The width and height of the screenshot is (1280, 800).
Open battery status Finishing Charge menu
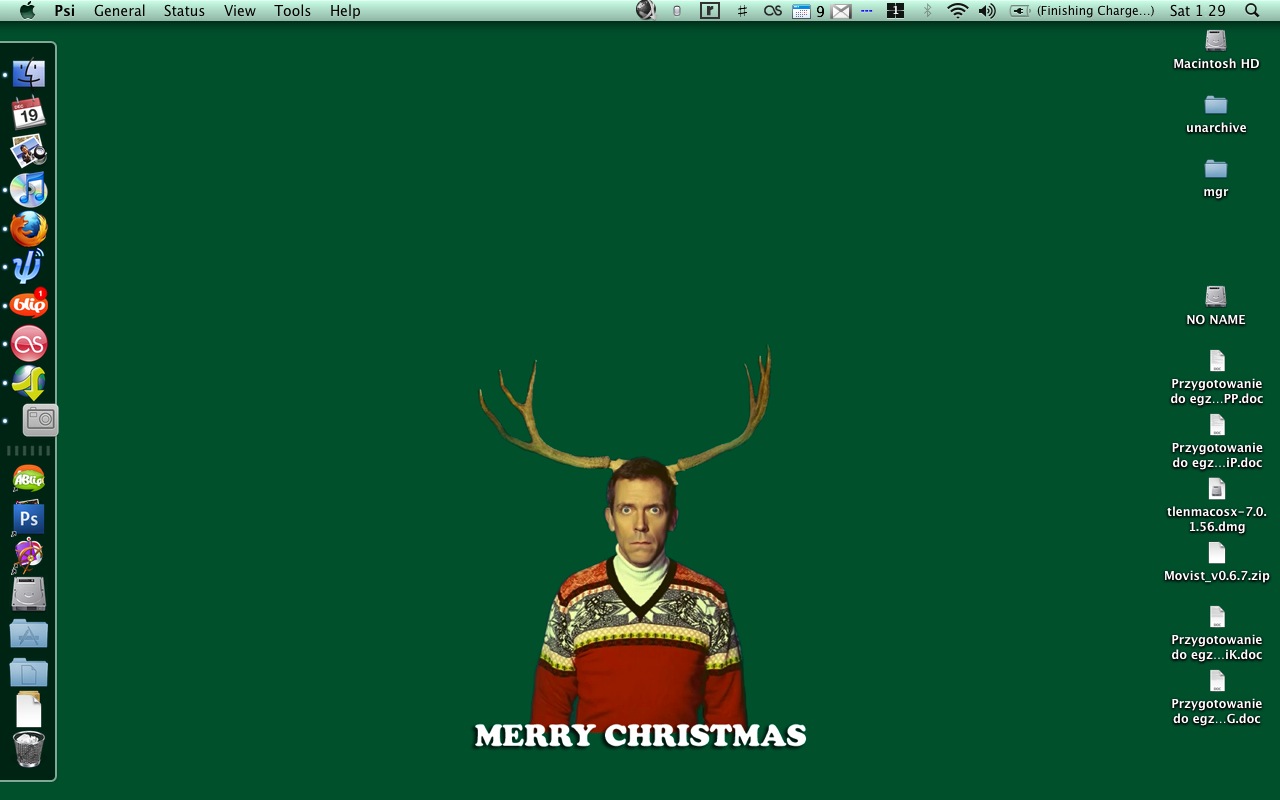(x=1083, y=11)
